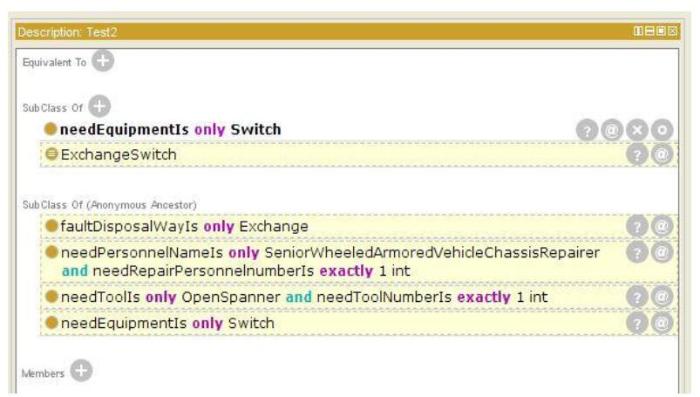Select the ExchangeSwitch class entry
The width and height of the screenshot is (700, 397).
(x=118, y=155)
